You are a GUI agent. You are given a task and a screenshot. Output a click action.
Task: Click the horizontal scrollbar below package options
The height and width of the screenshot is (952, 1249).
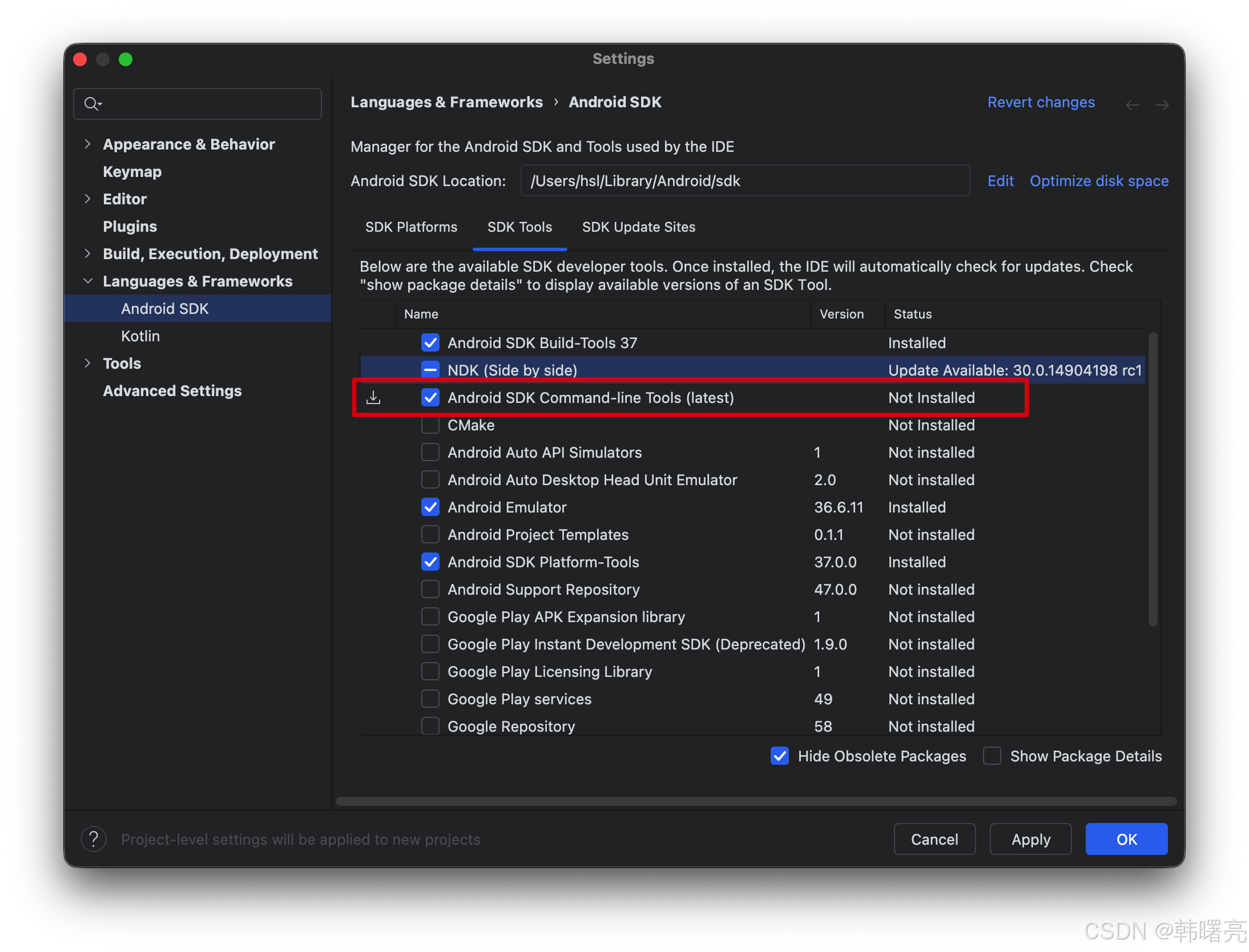756,801
